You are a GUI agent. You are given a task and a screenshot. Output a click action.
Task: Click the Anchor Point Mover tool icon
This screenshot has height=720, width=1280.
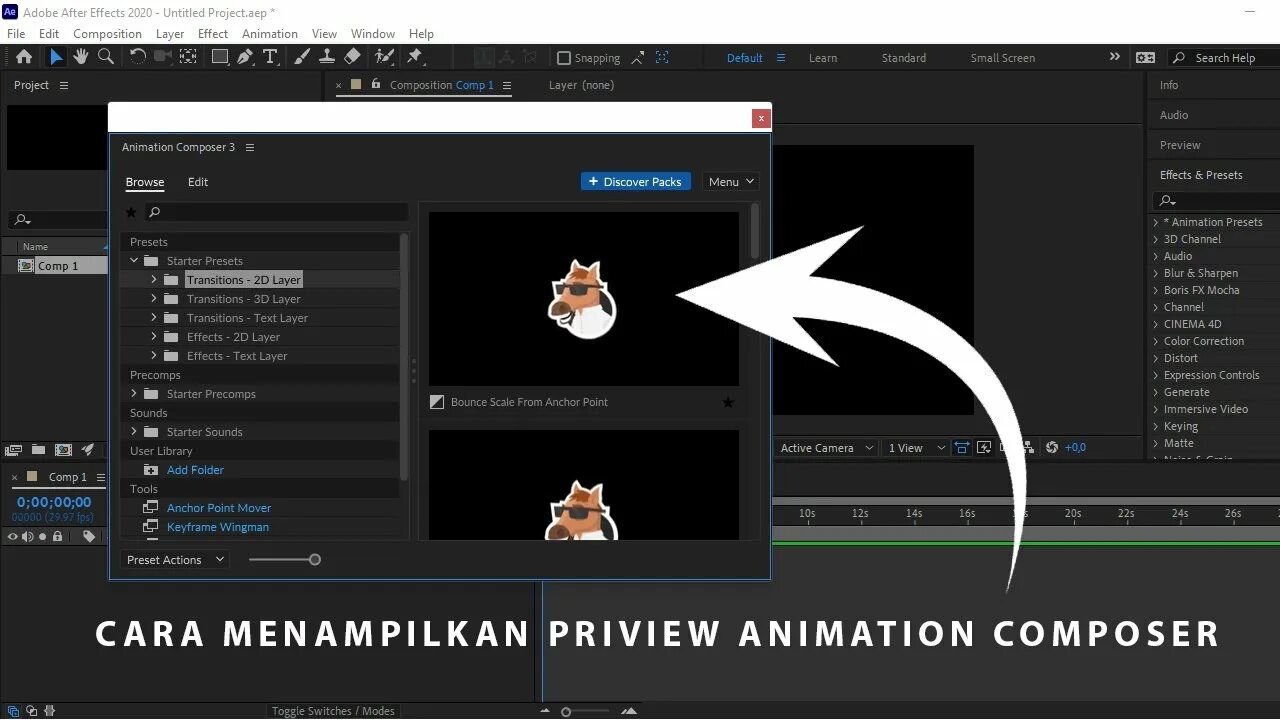pos(151,508)
